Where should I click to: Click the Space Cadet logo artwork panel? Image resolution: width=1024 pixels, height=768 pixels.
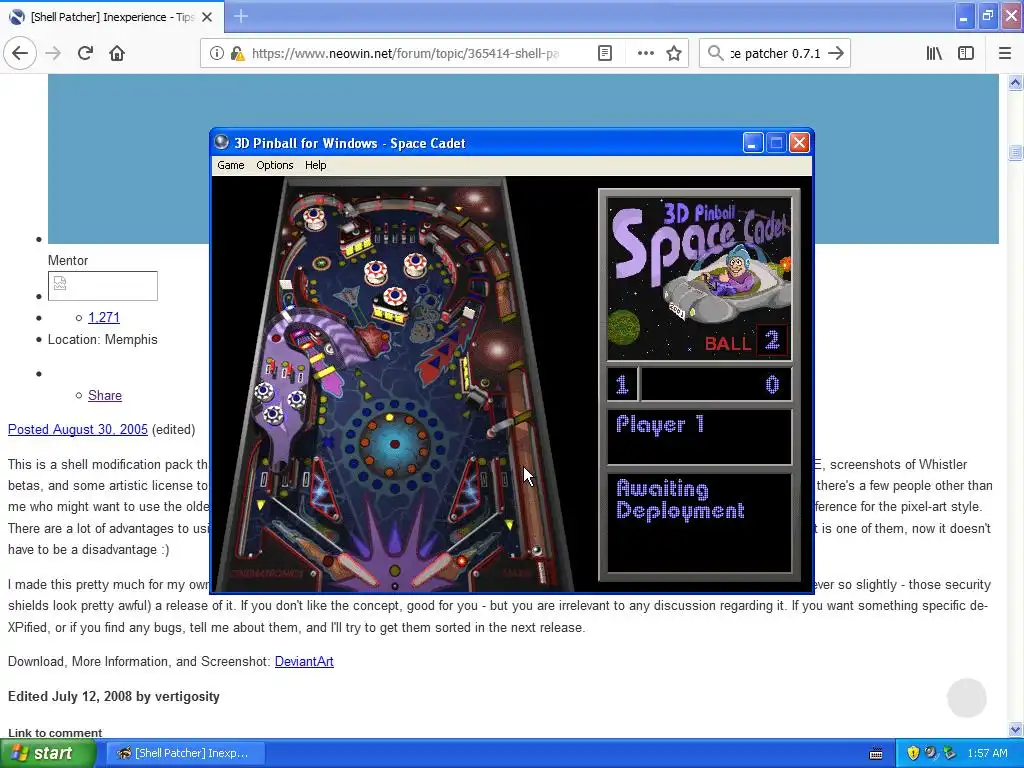(x=699, y=278)
